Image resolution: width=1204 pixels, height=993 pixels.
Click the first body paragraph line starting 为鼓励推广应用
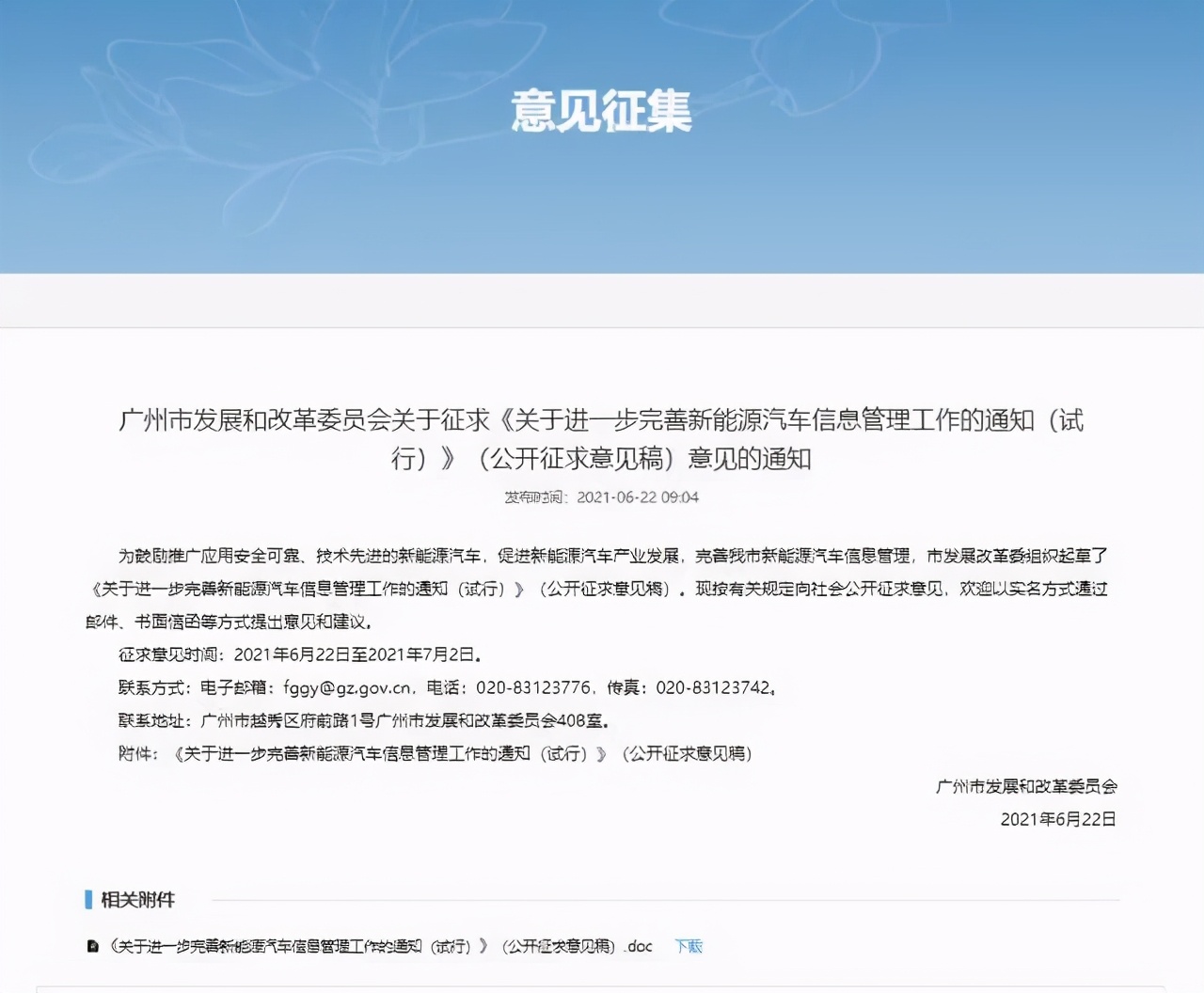coord(613,556)
